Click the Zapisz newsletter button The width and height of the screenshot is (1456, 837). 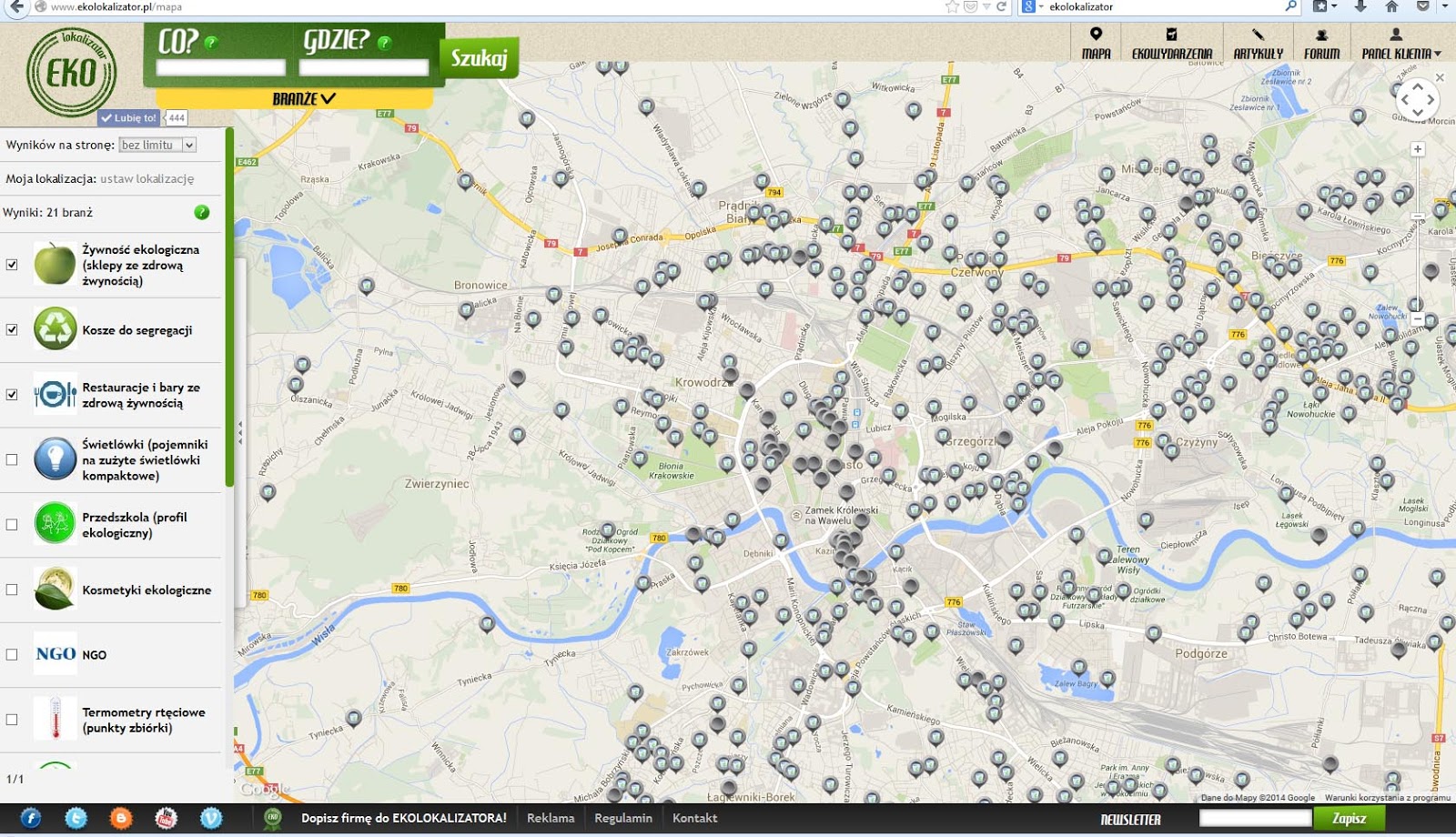(1350, 819)
